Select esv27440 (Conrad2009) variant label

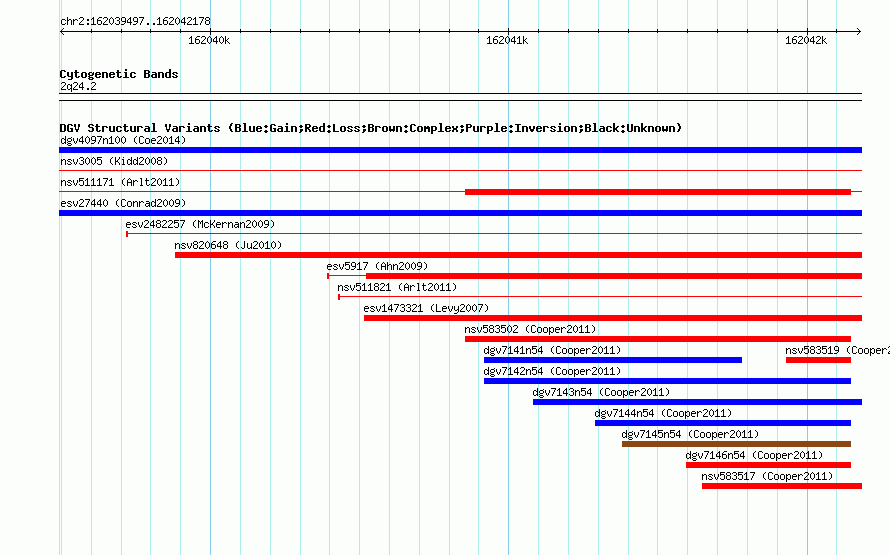click(123, 203)
